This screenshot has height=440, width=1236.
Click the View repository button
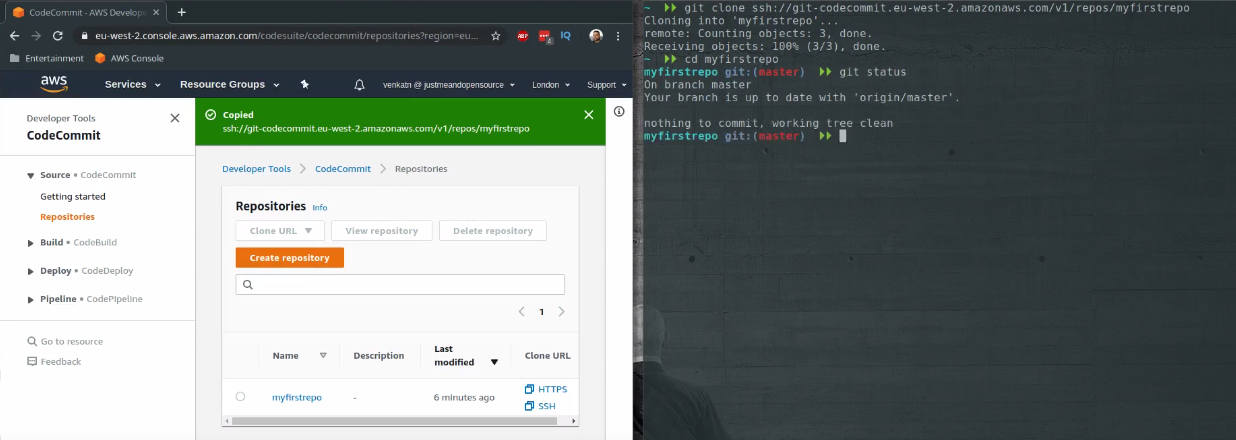(382, 231)
